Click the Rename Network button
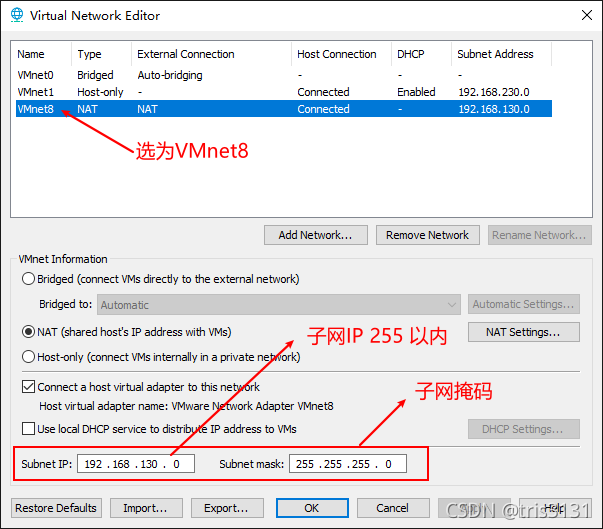The height and width of the screenshot is (529, 603). click(540, 235)
